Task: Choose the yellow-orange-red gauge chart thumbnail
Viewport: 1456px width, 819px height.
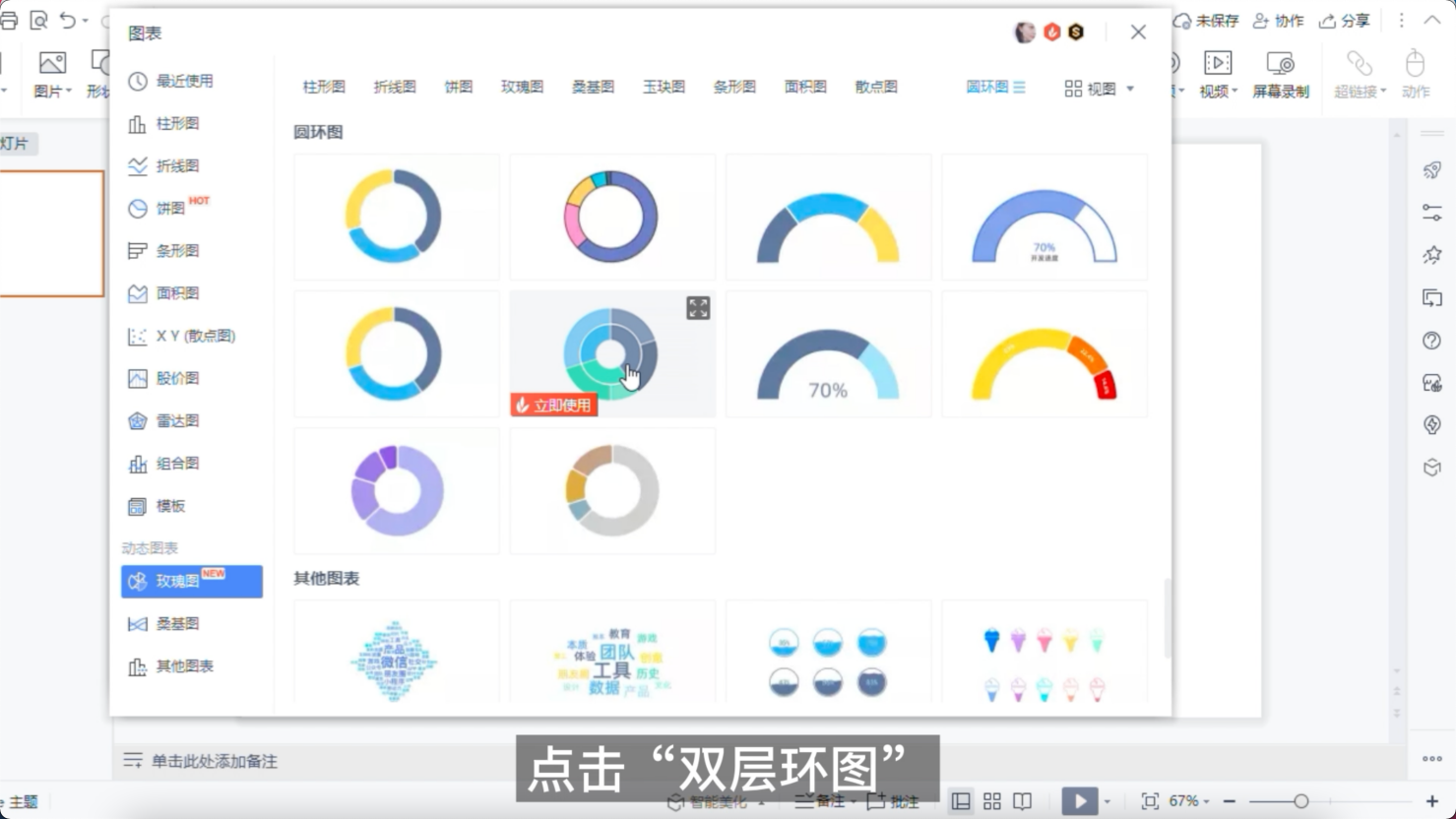Action: tap(1045, 353)
